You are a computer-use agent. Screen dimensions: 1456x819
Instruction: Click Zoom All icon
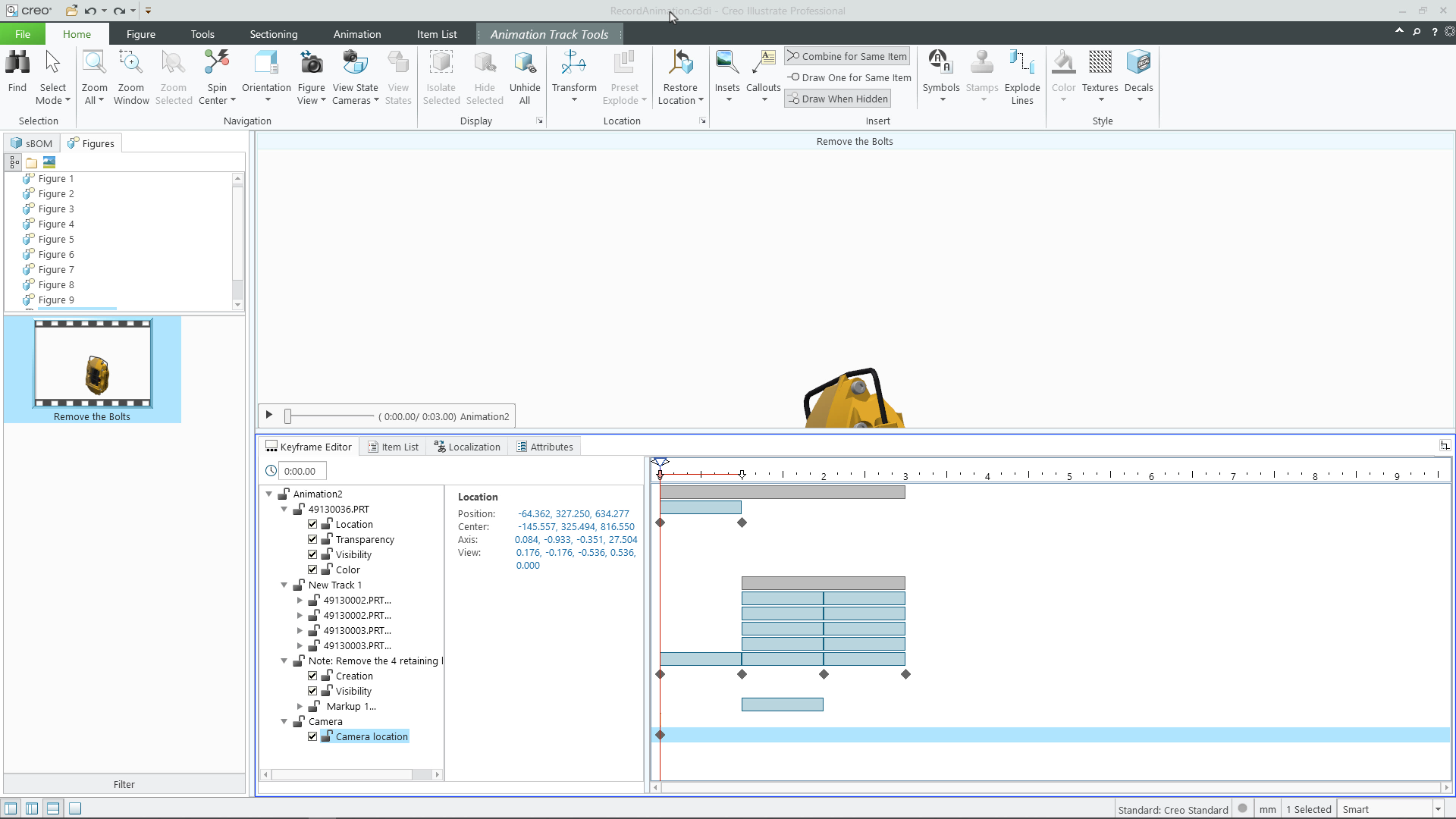94,62
